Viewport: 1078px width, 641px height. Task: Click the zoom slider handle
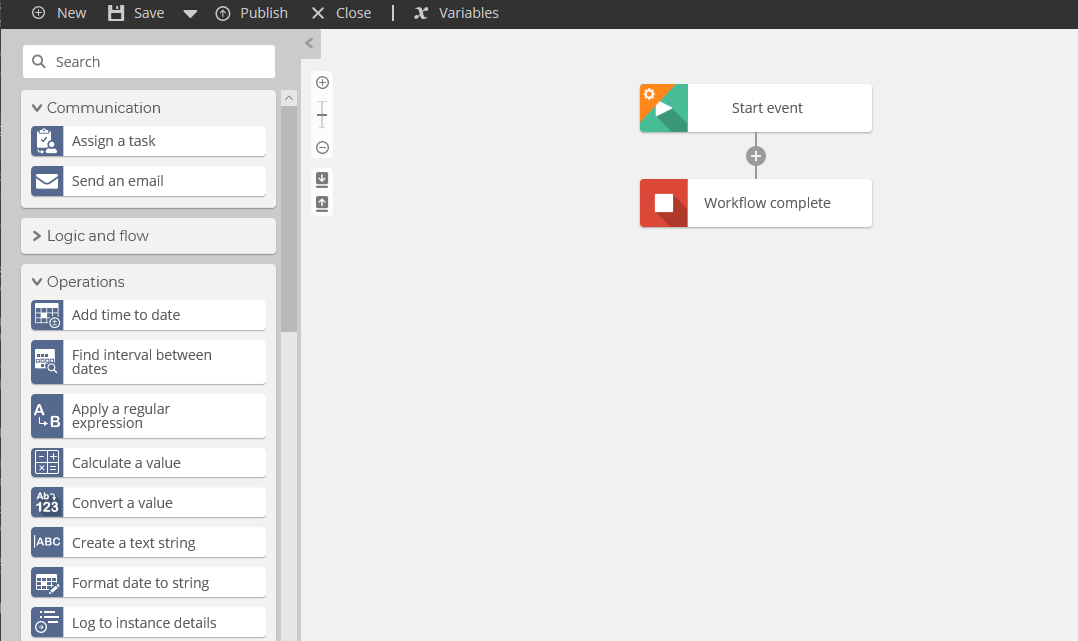322,115
